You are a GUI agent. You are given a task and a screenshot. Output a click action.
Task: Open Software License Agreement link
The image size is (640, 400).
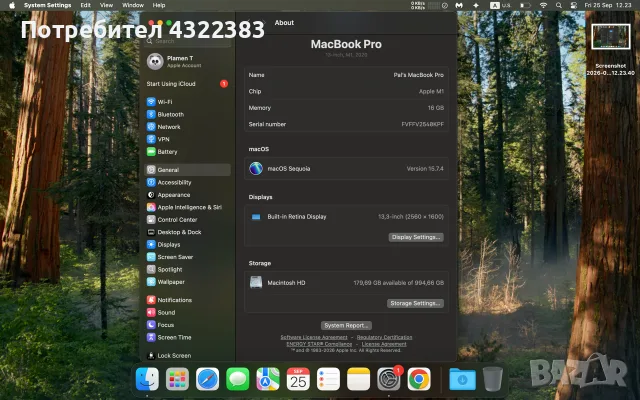coord(313,337)
